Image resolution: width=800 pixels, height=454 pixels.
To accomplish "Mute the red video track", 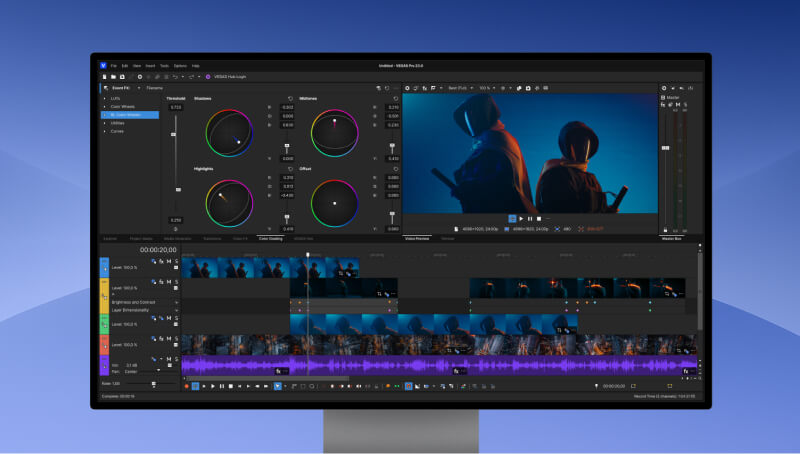I will 169,339.
